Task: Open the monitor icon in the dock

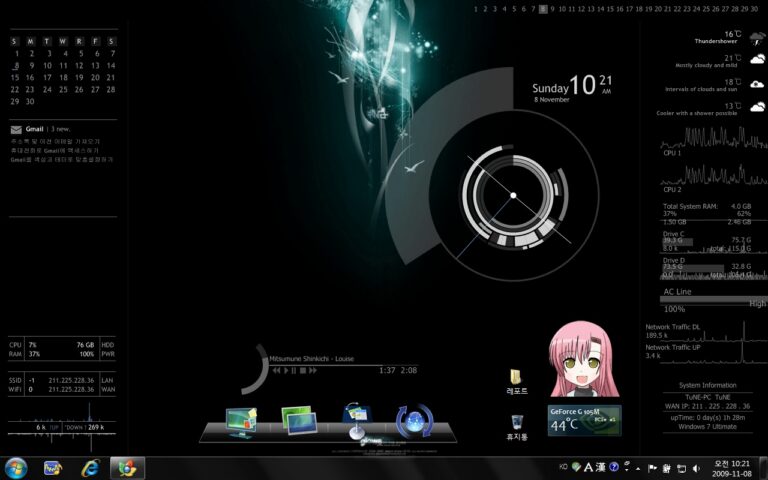Action: click(241, 422)
